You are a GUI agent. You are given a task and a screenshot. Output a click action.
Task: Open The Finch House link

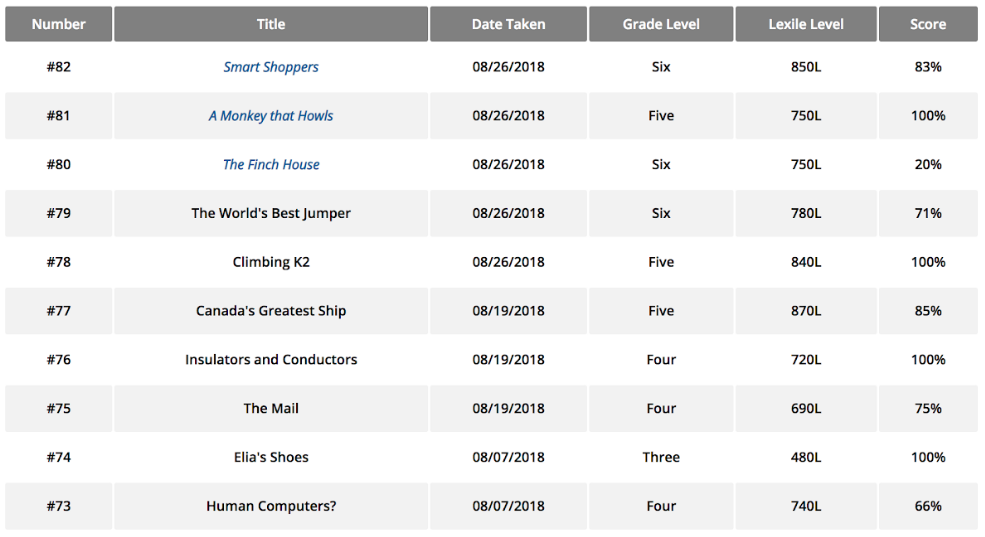[x=271, y=165]
